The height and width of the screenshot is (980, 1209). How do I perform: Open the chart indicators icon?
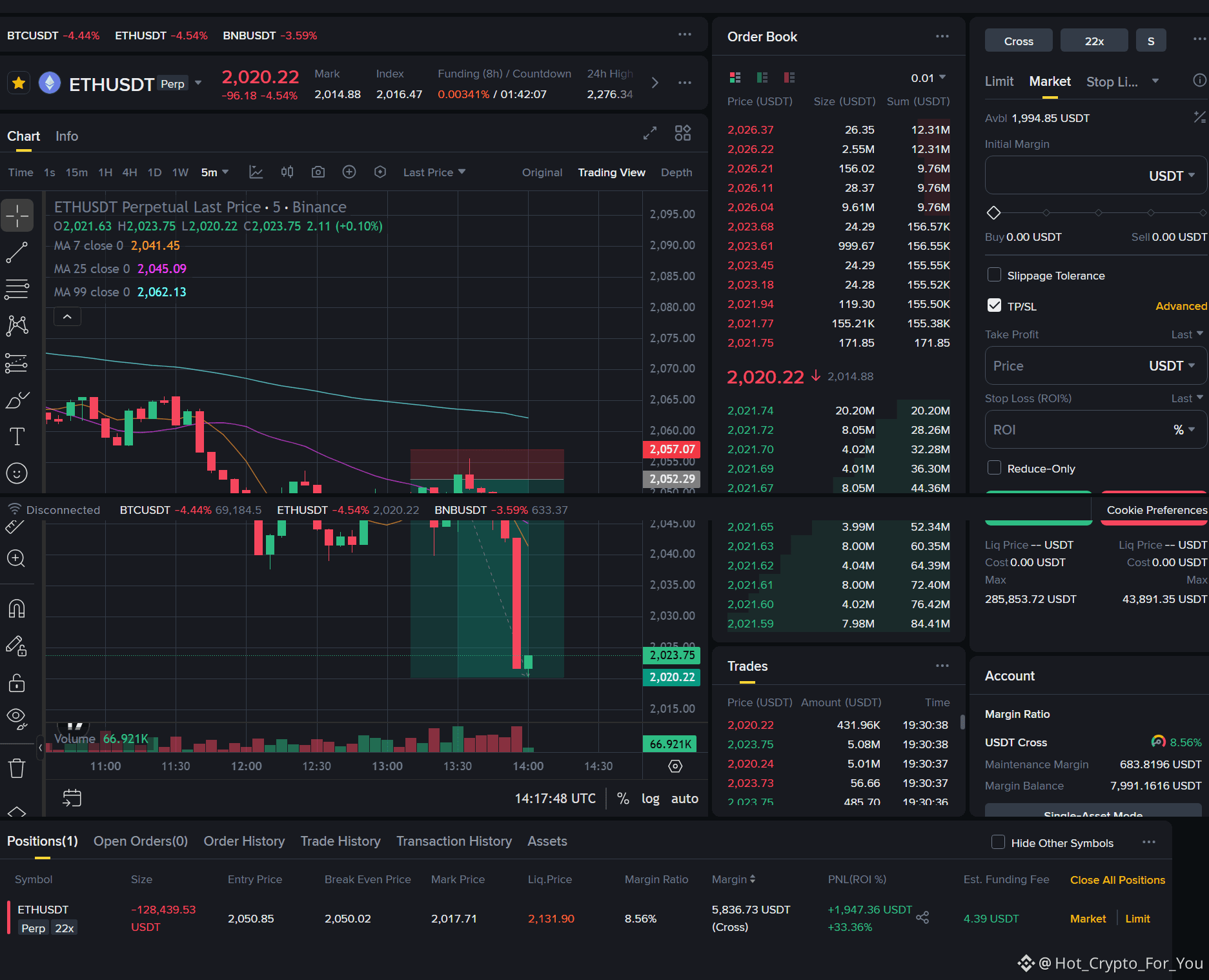coord(256,172)
